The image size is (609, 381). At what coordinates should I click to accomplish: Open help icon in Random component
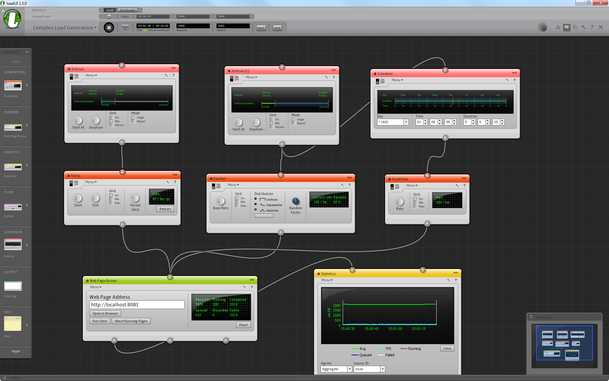(349, 185)
